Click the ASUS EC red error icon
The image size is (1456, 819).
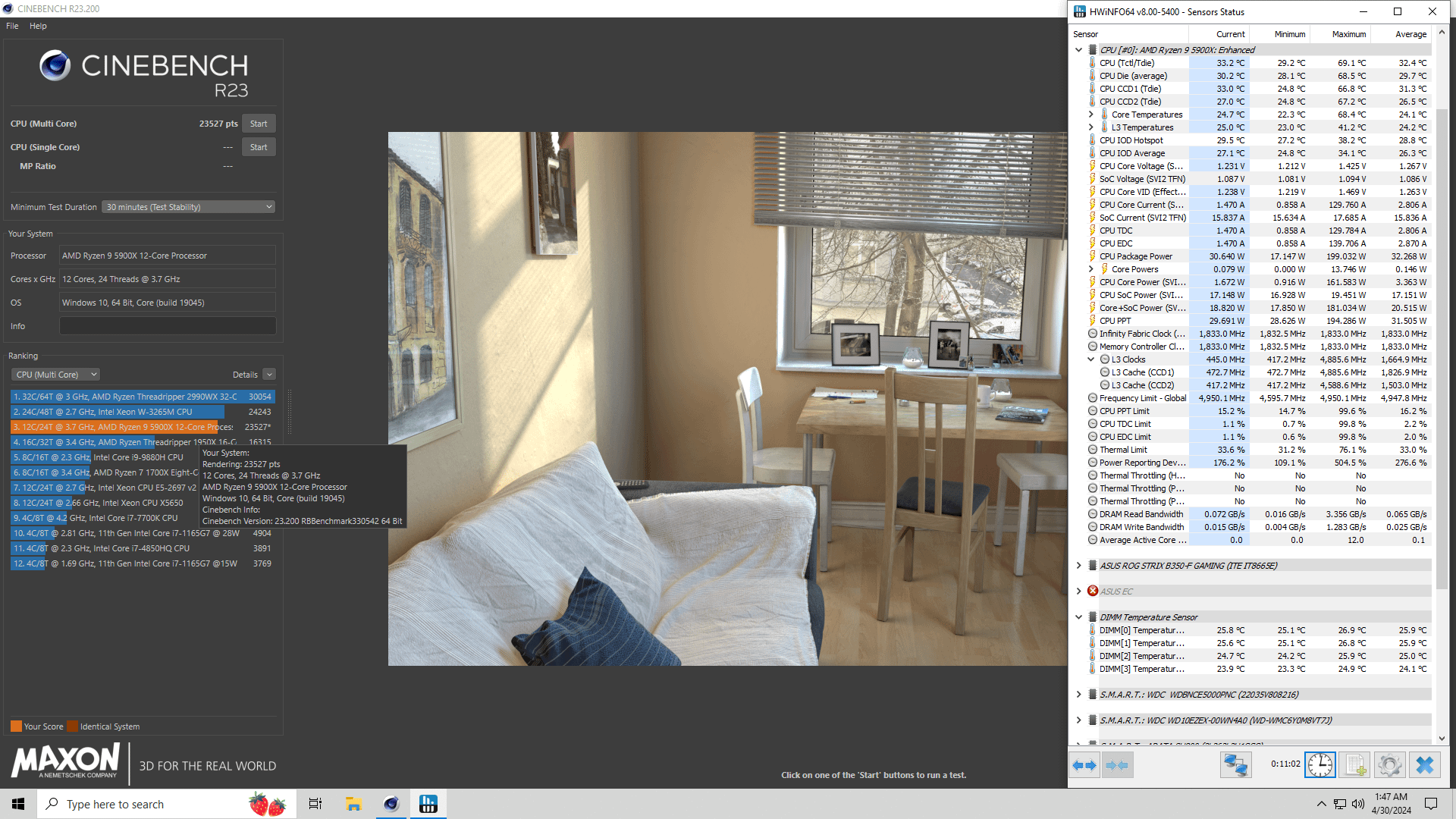1093,591
